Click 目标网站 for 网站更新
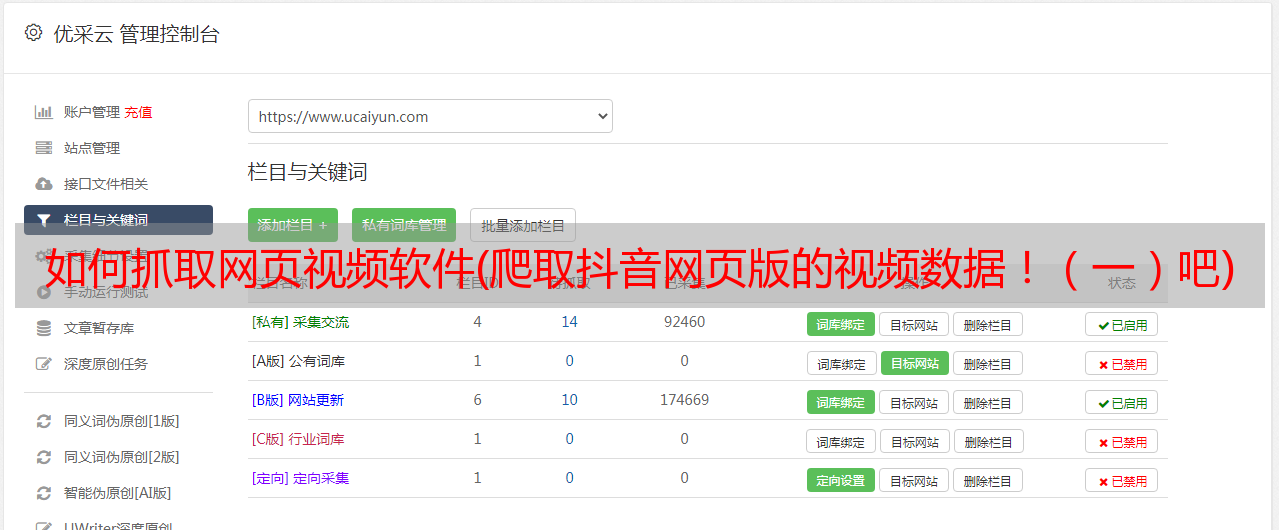Image resolution: width=1279 pixels, height=530 pixels. (x=915, y=402)
